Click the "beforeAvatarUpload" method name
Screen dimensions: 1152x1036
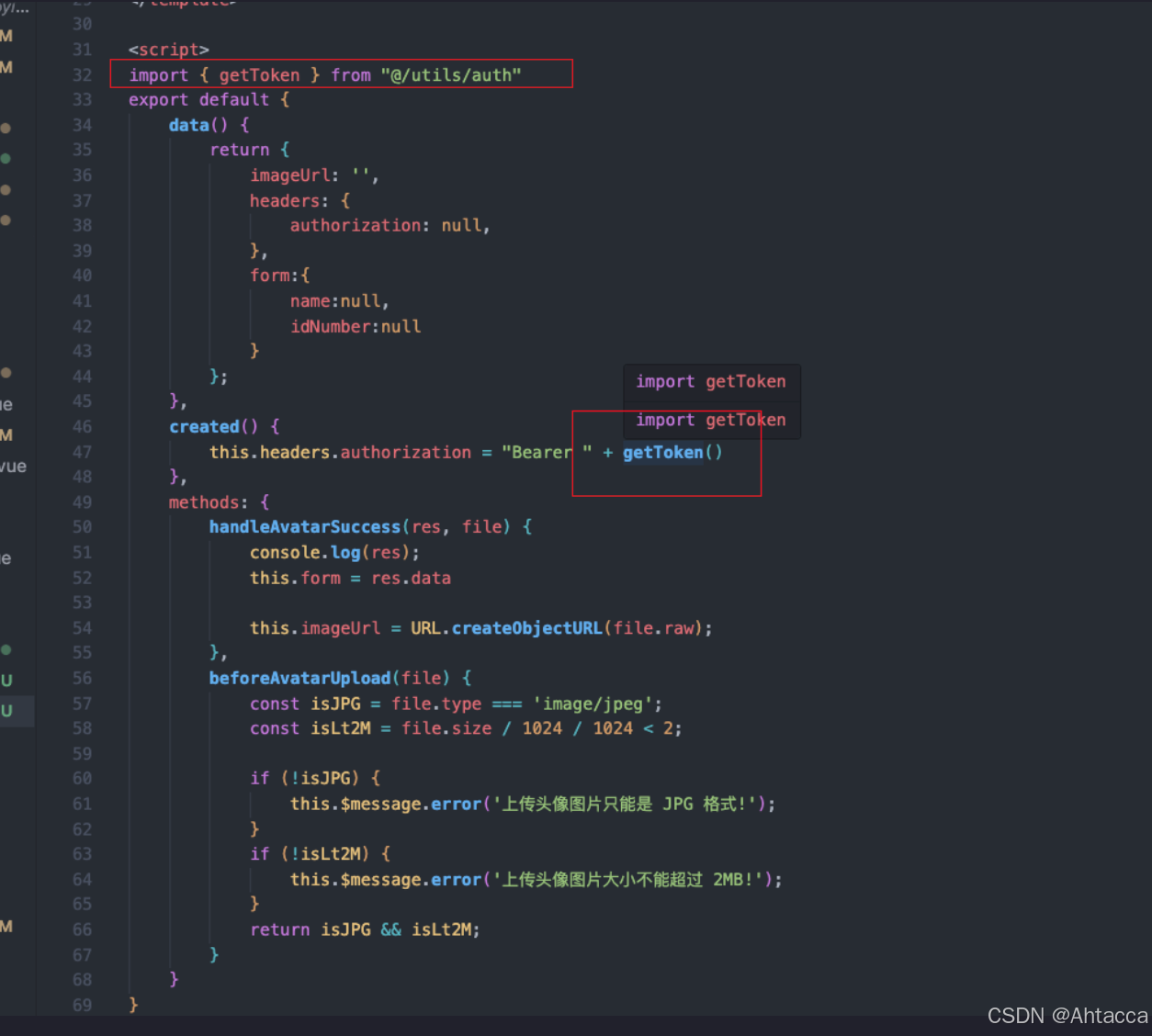[300, 678]
